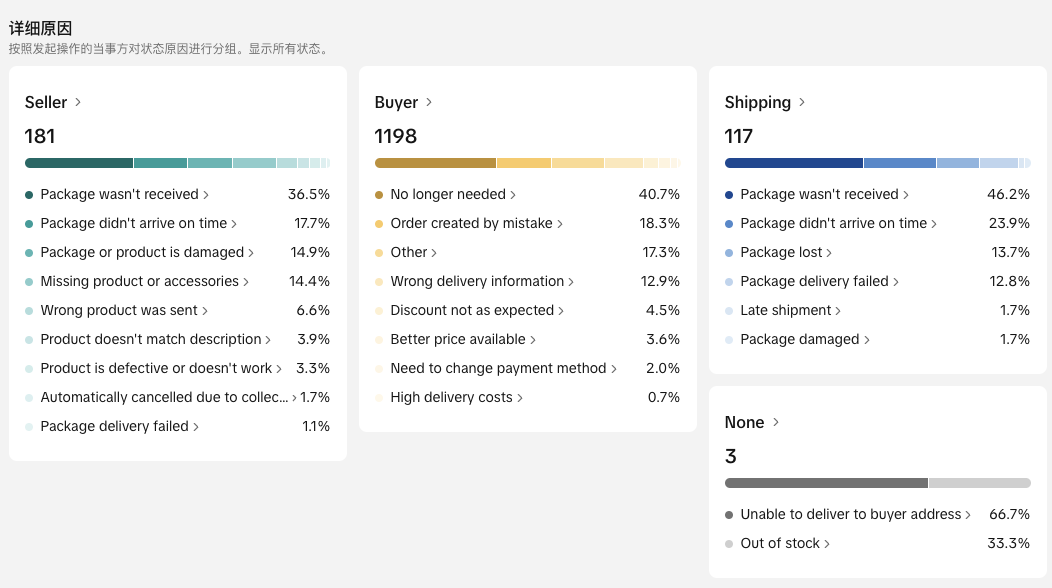Image resolution: width=1052 pixels, height=588 pixels.
Task: Expand the Package lost reason
Action: 786,253
